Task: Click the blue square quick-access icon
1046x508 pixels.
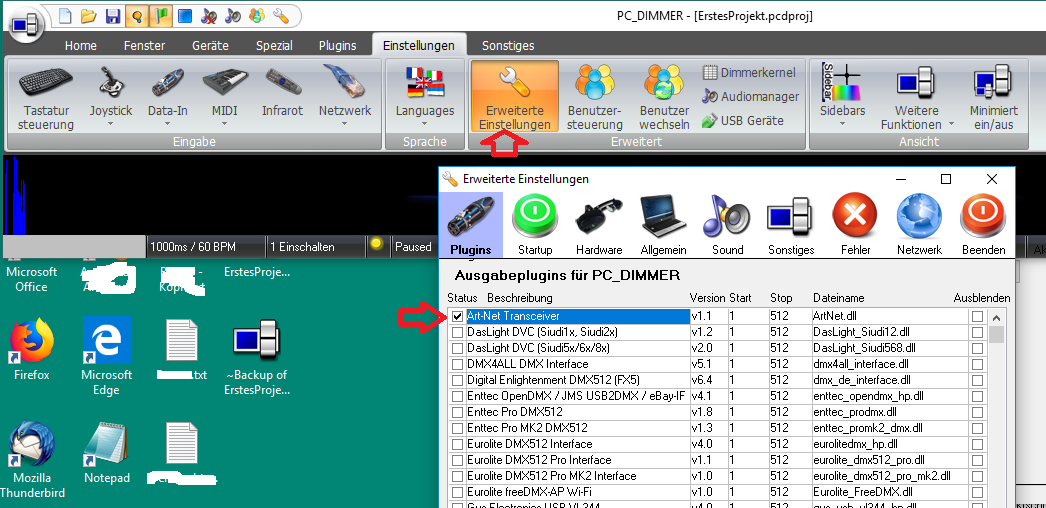Action: [185, 15]
